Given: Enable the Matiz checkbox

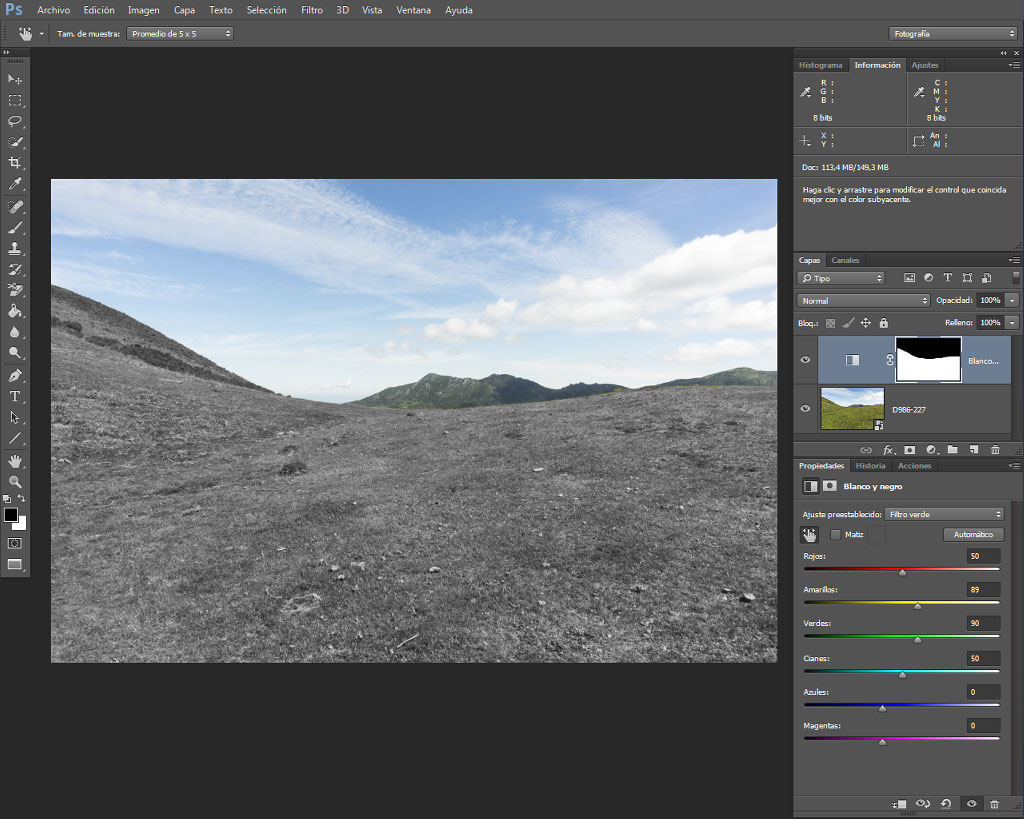Looking at the screenshot, I should pyautogui.click(x=835, y=534).
